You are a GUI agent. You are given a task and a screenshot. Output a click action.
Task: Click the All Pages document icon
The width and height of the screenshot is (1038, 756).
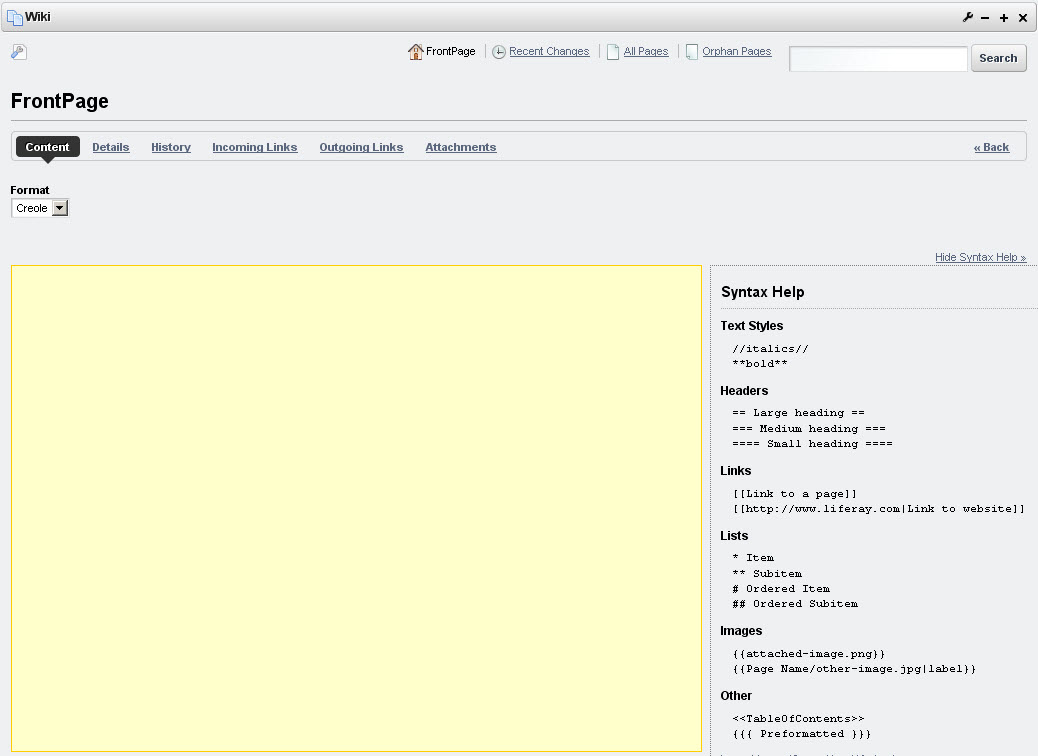pos(613,52)
